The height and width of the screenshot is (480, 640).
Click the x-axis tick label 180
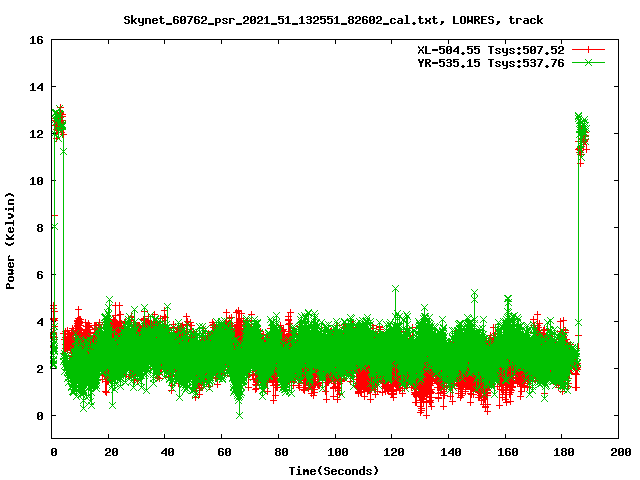[x=564, y=452]
